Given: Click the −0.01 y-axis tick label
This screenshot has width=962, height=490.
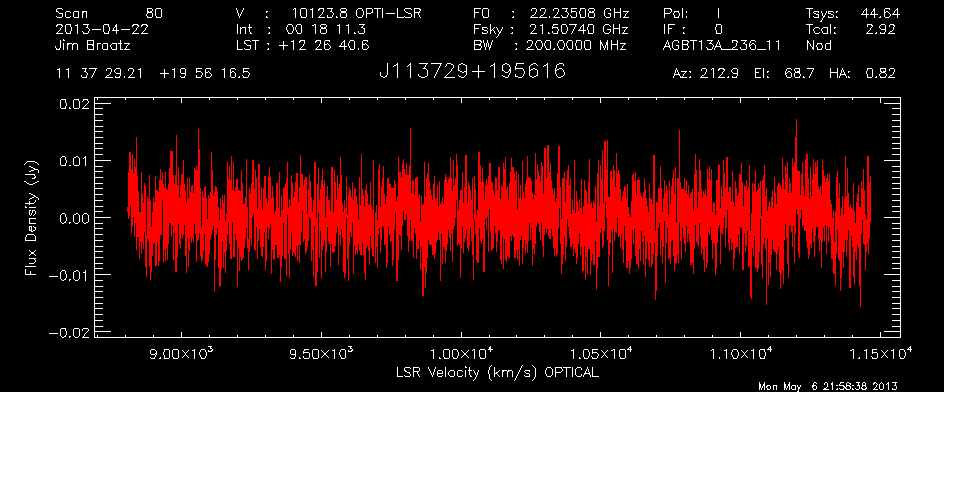Looking at the screenshot, I should [69, 275].
